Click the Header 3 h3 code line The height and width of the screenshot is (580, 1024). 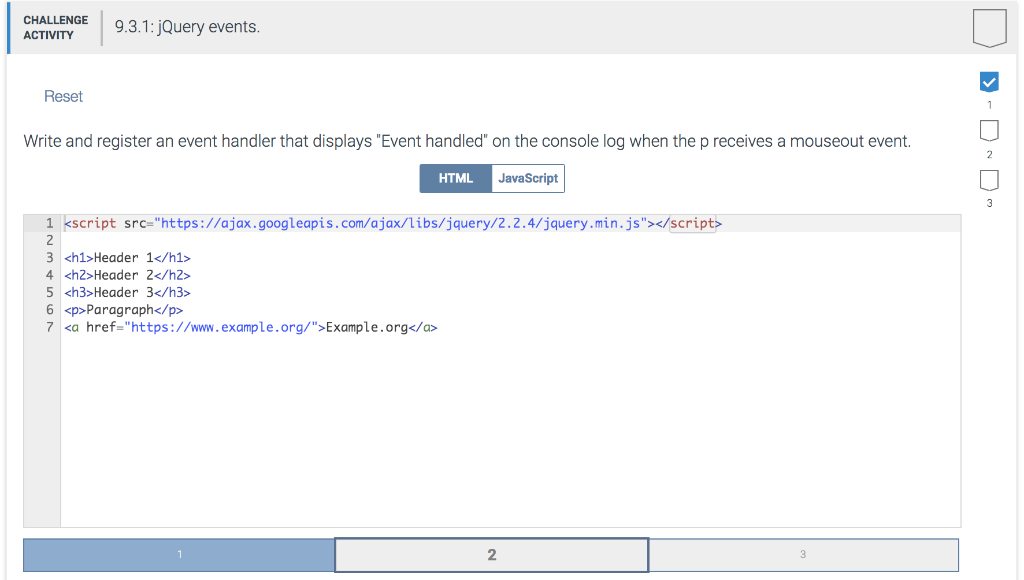(127, 293)
